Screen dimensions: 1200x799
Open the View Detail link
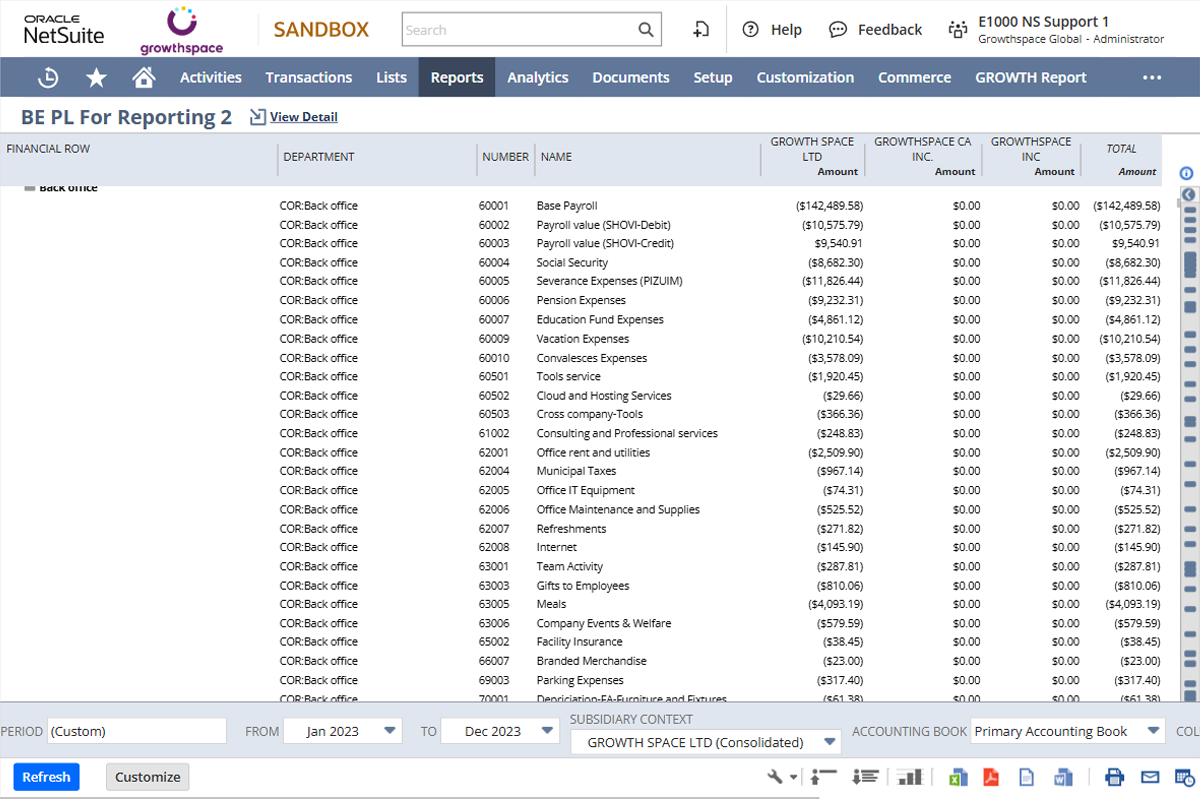click(304, 117)
